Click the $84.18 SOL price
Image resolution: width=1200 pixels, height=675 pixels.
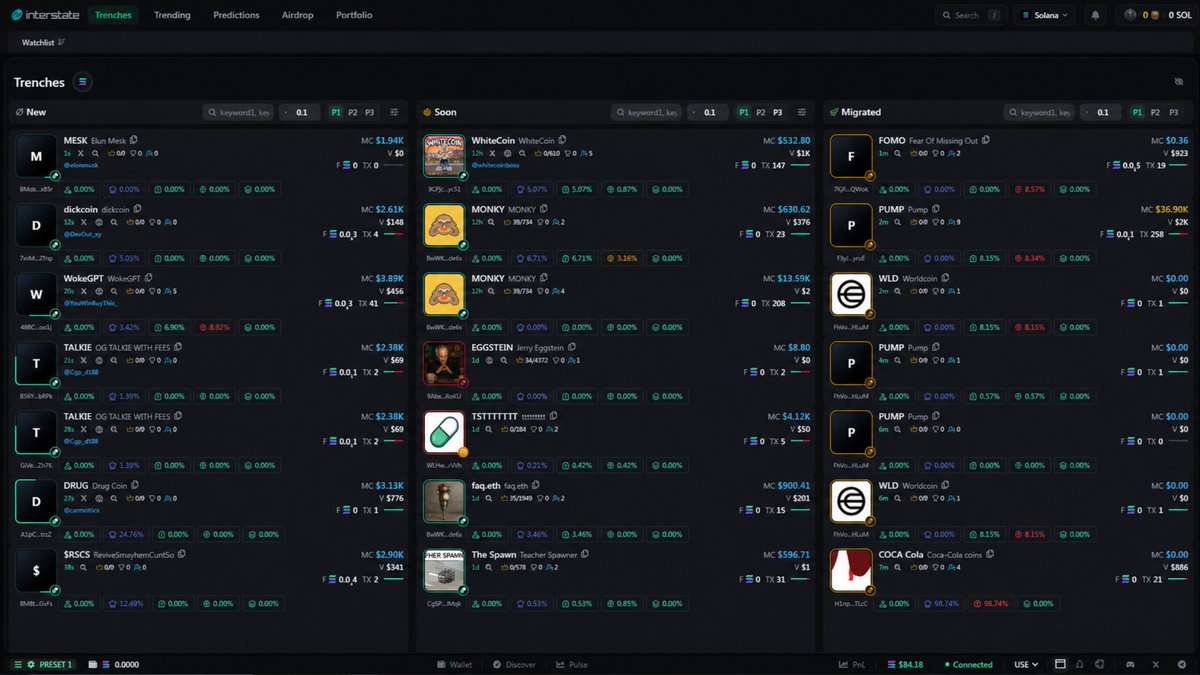[903, 664]
